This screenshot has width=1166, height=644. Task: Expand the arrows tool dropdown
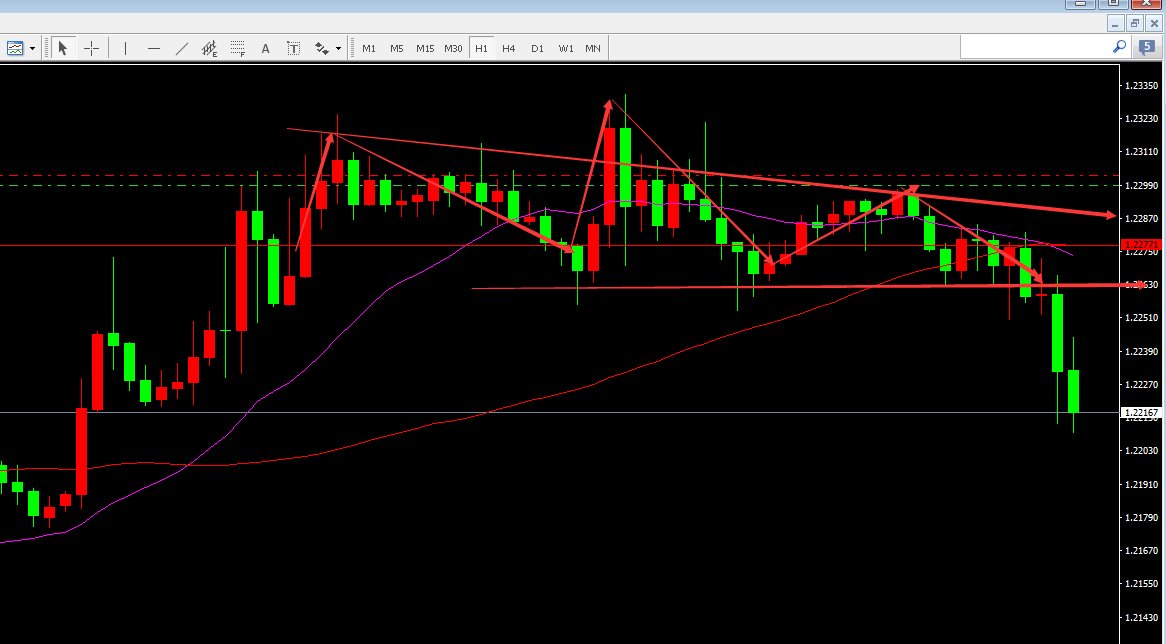click(x=338, y=49)
